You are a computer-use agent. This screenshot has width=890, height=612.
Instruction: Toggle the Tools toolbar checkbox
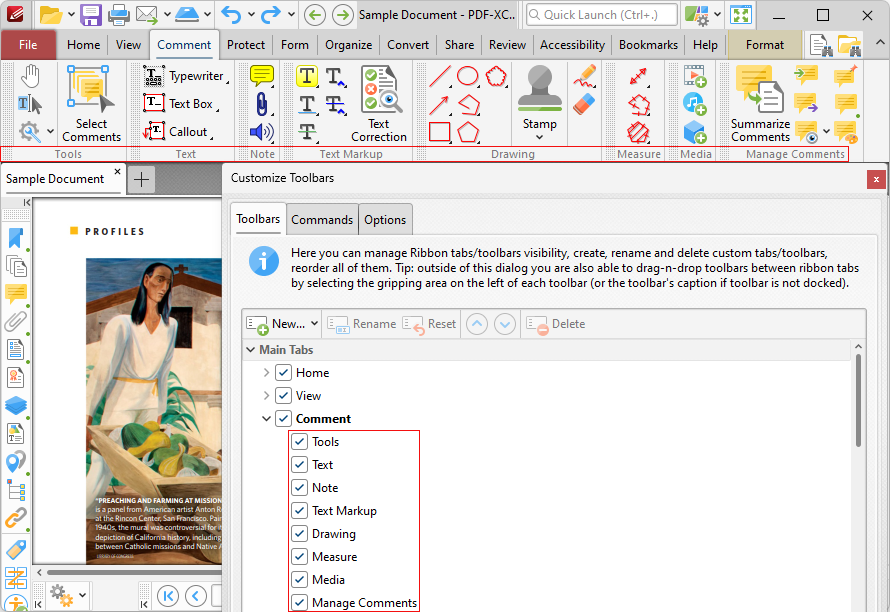300,442
